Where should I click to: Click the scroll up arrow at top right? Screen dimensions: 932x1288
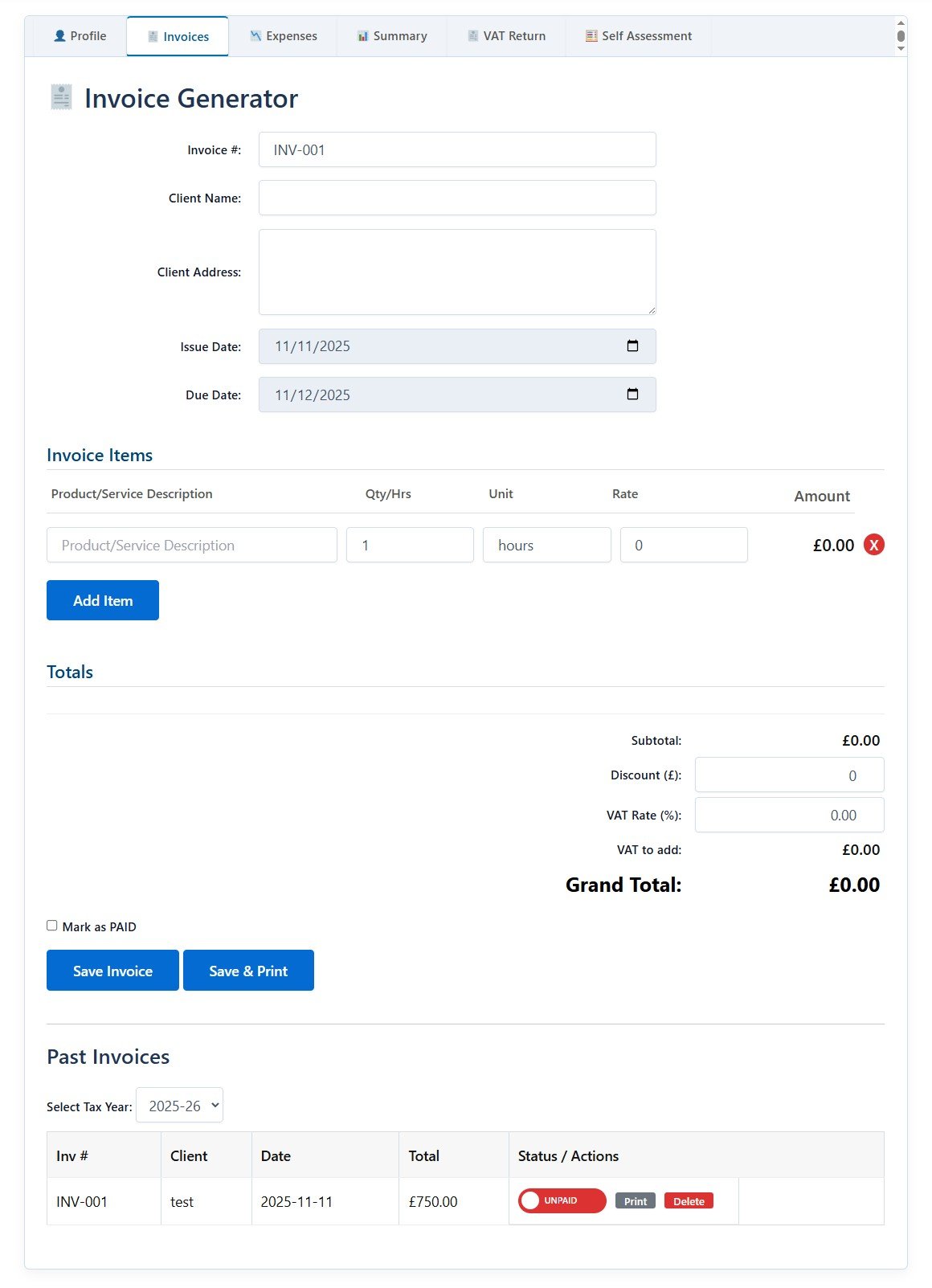(901, 22)
